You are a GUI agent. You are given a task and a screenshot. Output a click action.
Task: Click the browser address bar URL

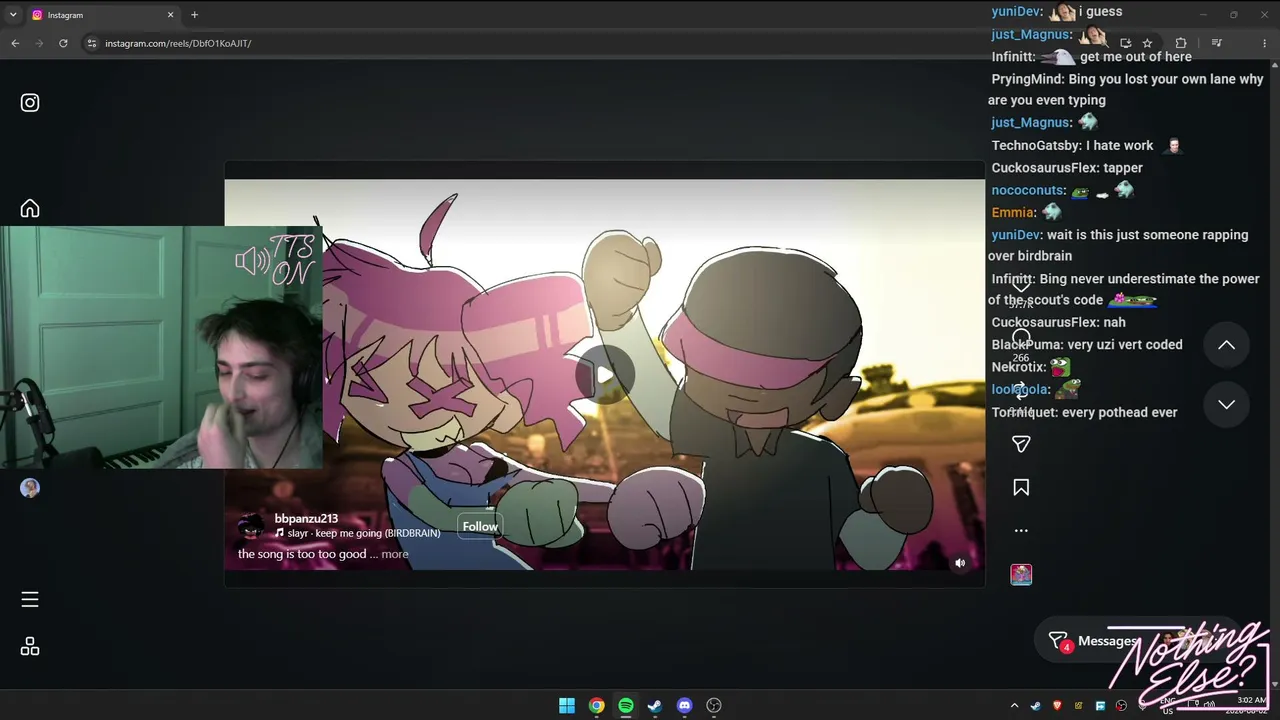click(178, 44)
